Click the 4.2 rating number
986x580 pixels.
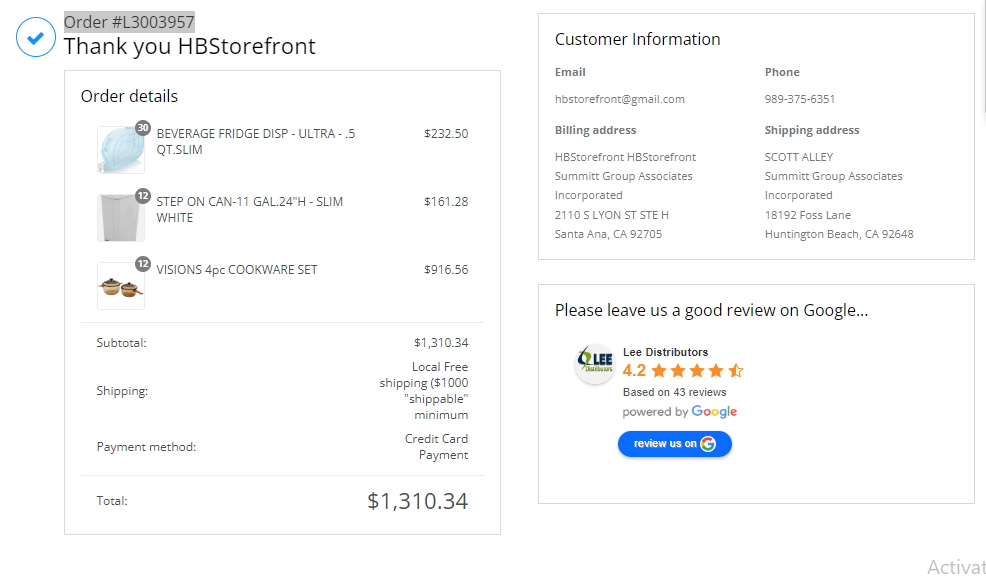[634, 371]
